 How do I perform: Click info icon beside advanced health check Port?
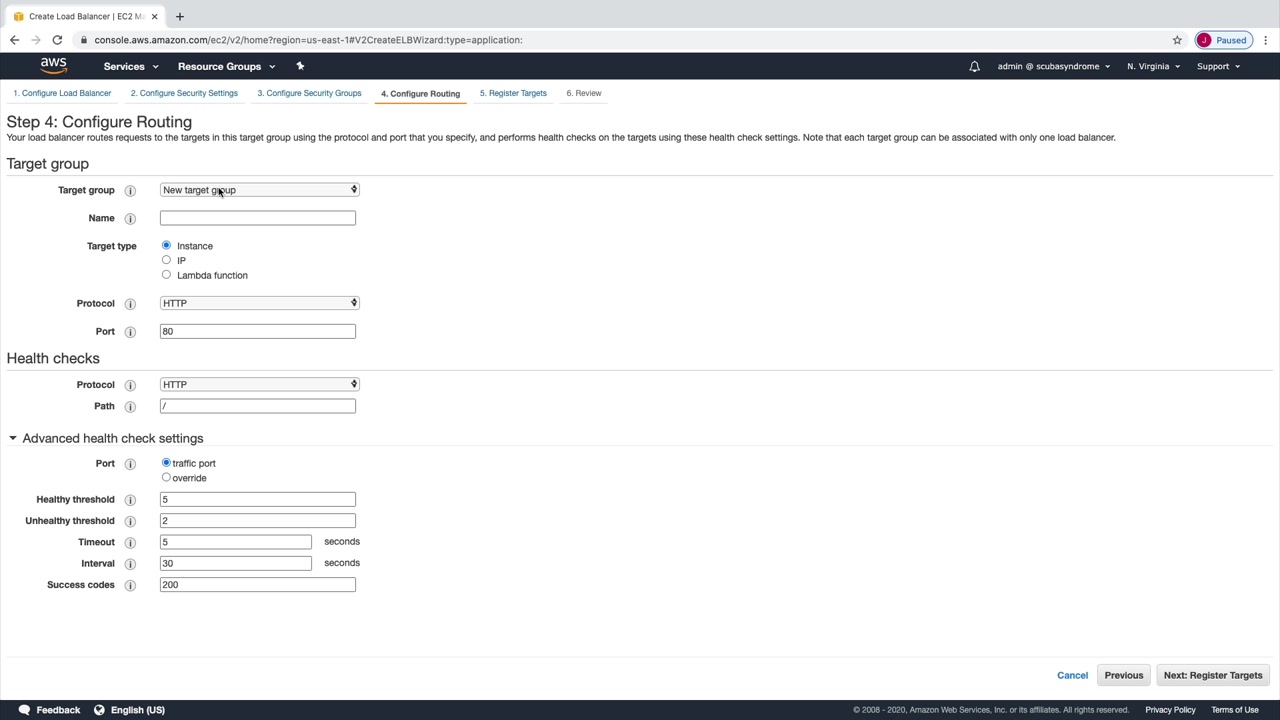130,464
